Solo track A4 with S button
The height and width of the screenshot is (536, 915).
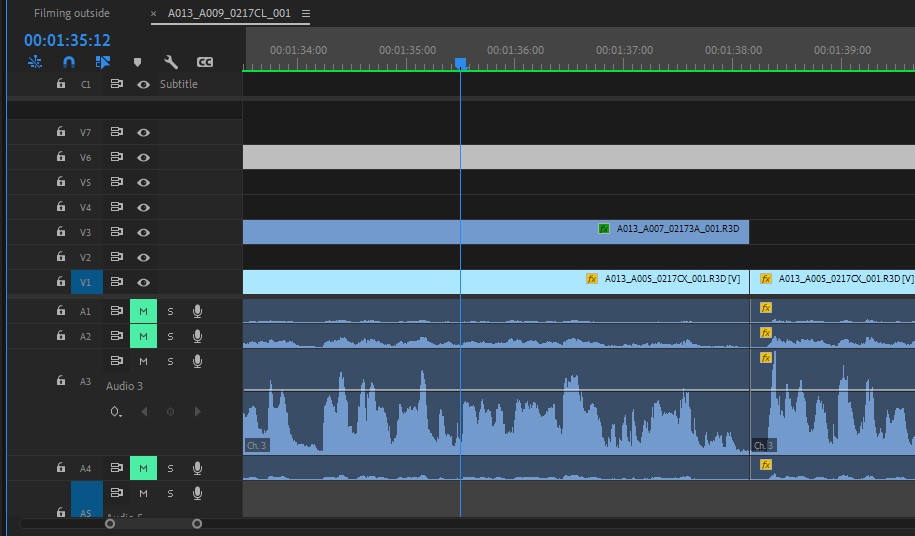[170, 468]
